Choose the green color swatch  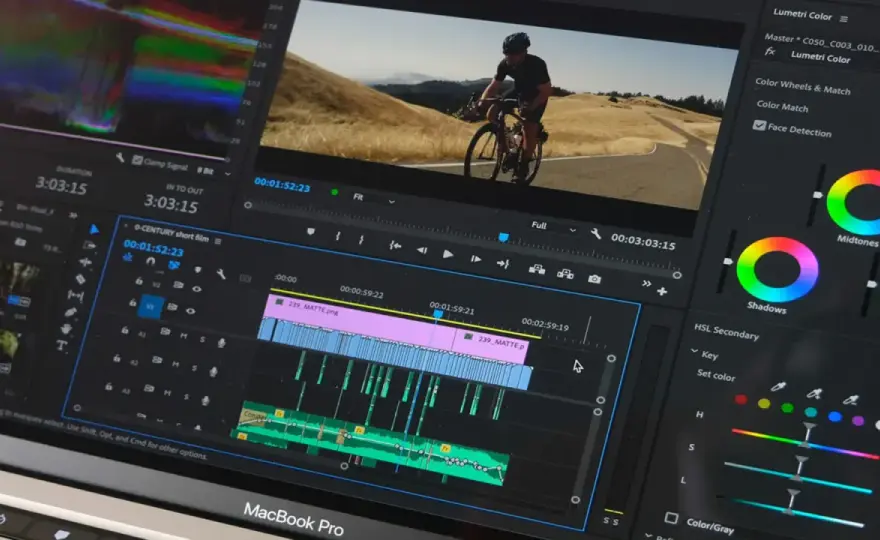point(787,408)
